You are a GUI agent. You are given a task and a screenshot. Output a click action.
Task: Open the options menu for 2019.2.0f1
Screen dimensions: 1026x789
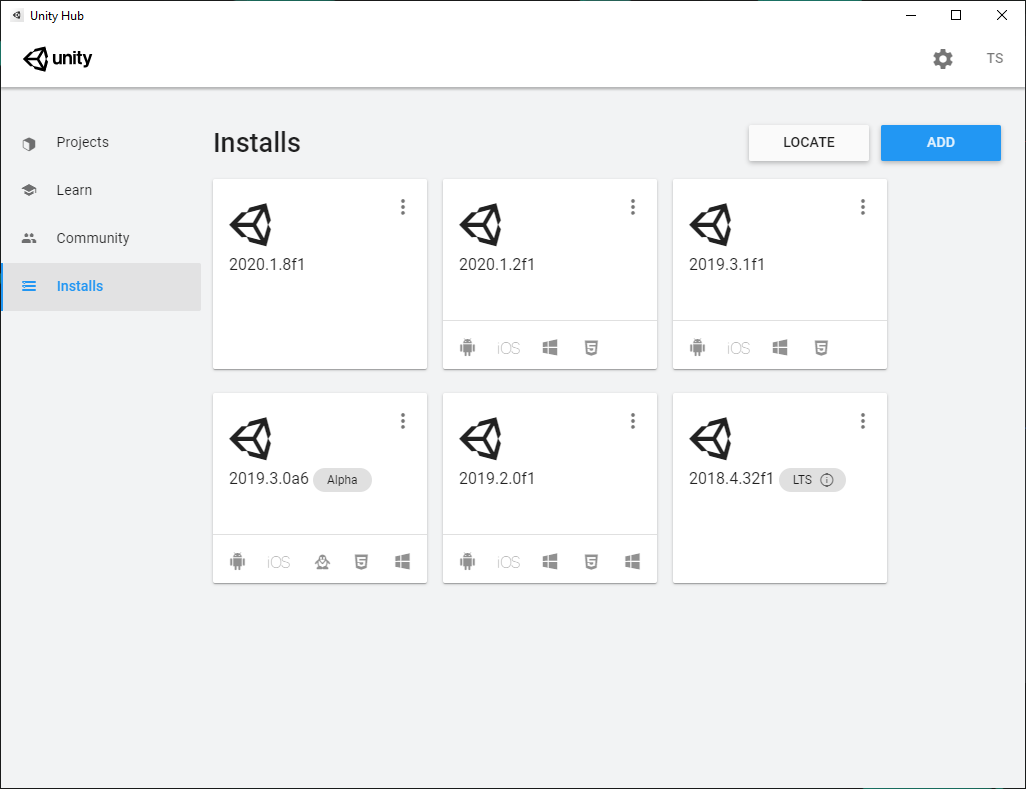633,421
